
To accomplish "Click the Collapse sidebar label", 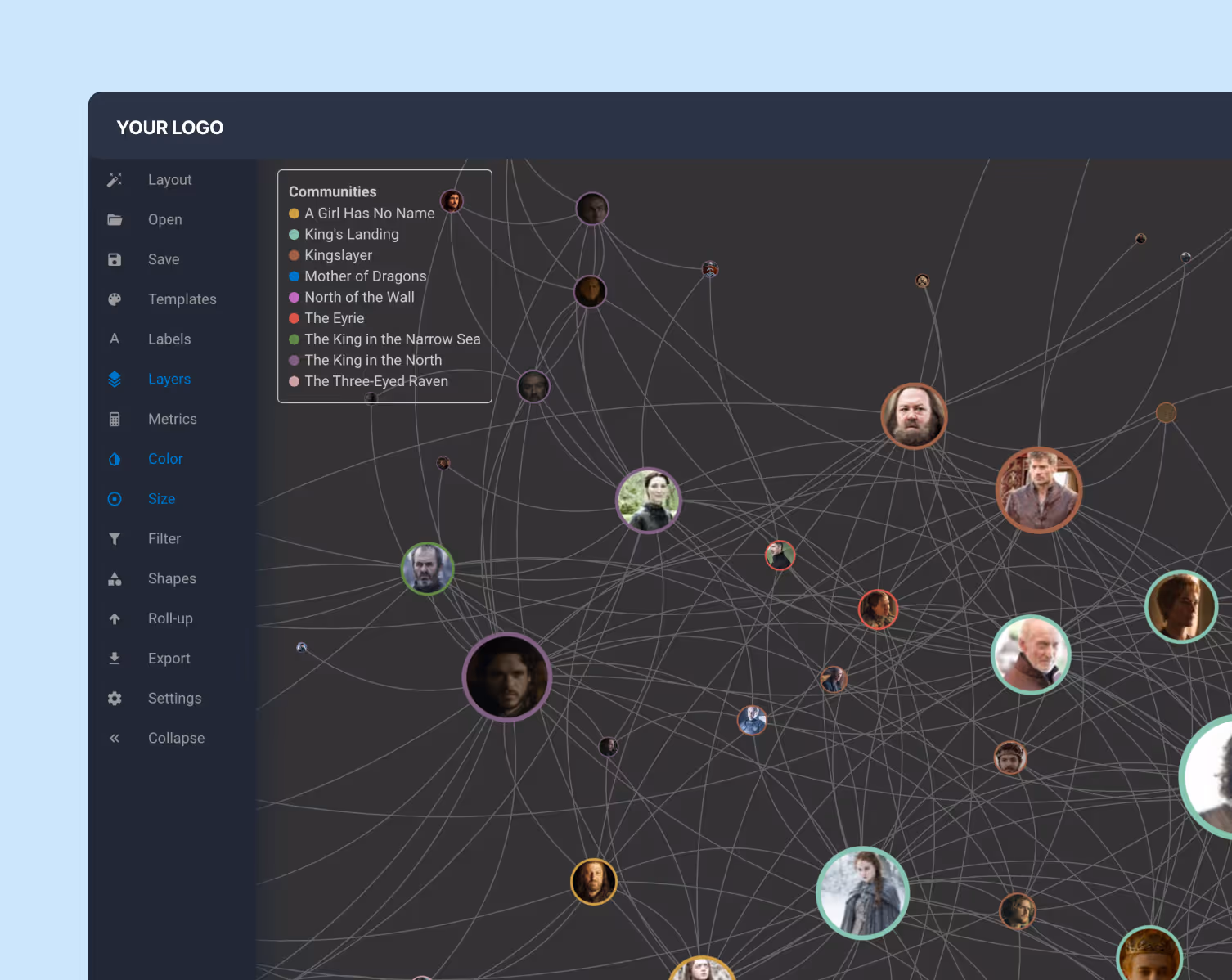I will click(x=177, y=738).
